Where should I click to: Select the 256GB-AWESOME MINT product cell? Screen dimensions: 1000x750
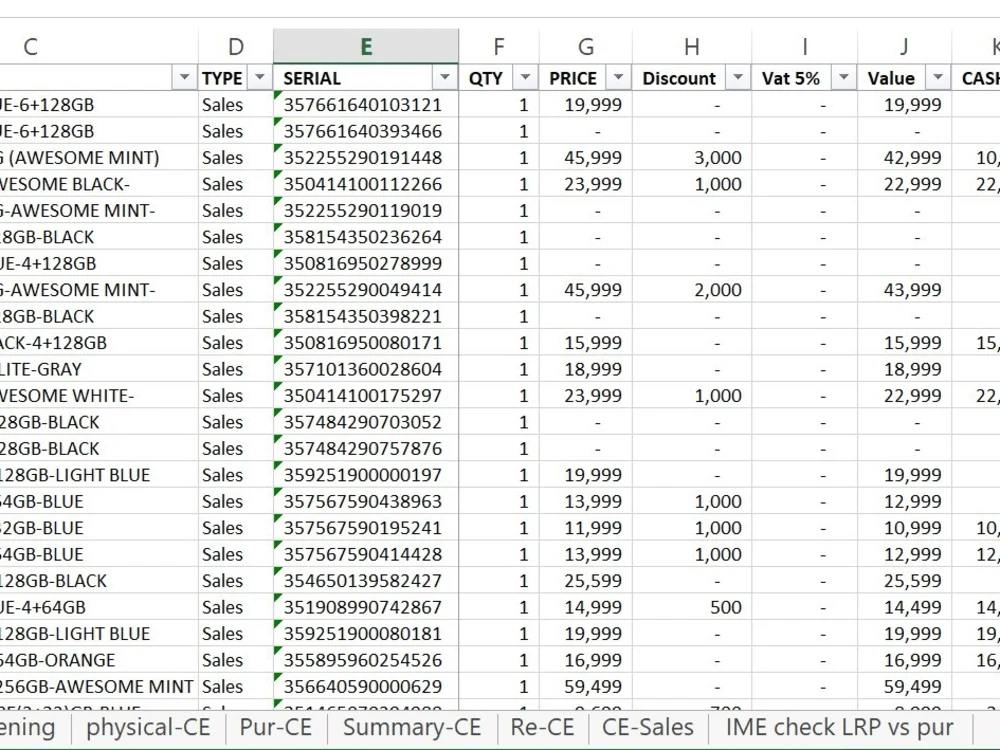(x=99, y=687)
